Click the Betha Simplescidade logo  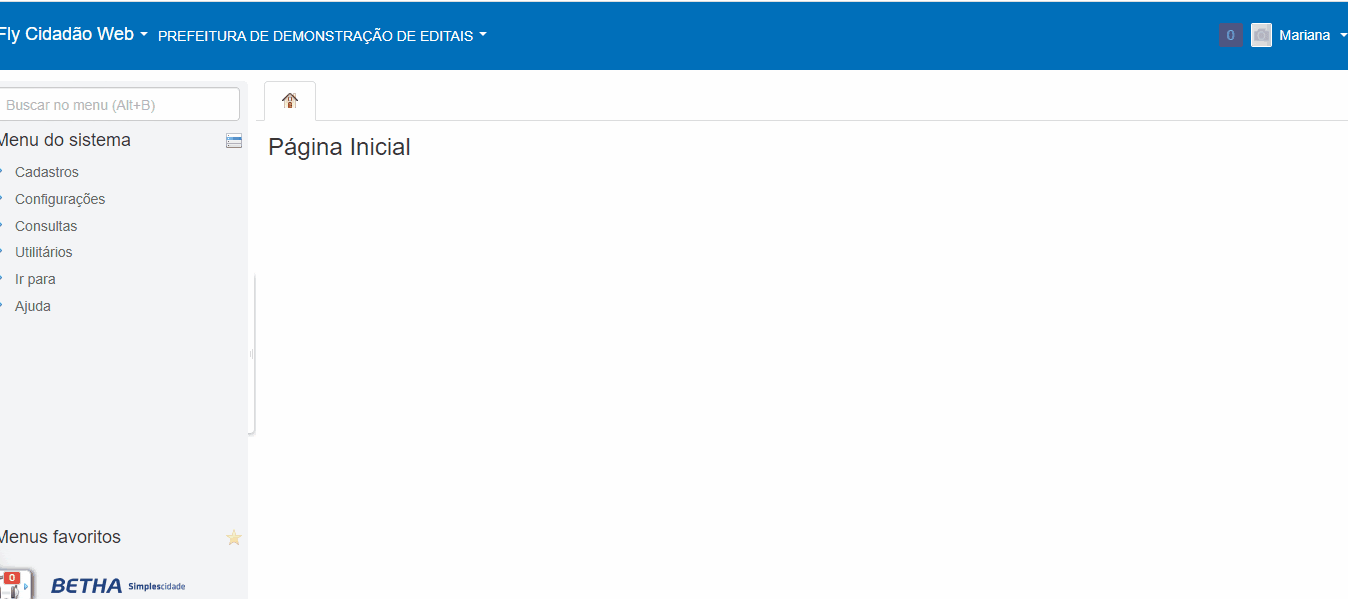(x=117, y=585)
